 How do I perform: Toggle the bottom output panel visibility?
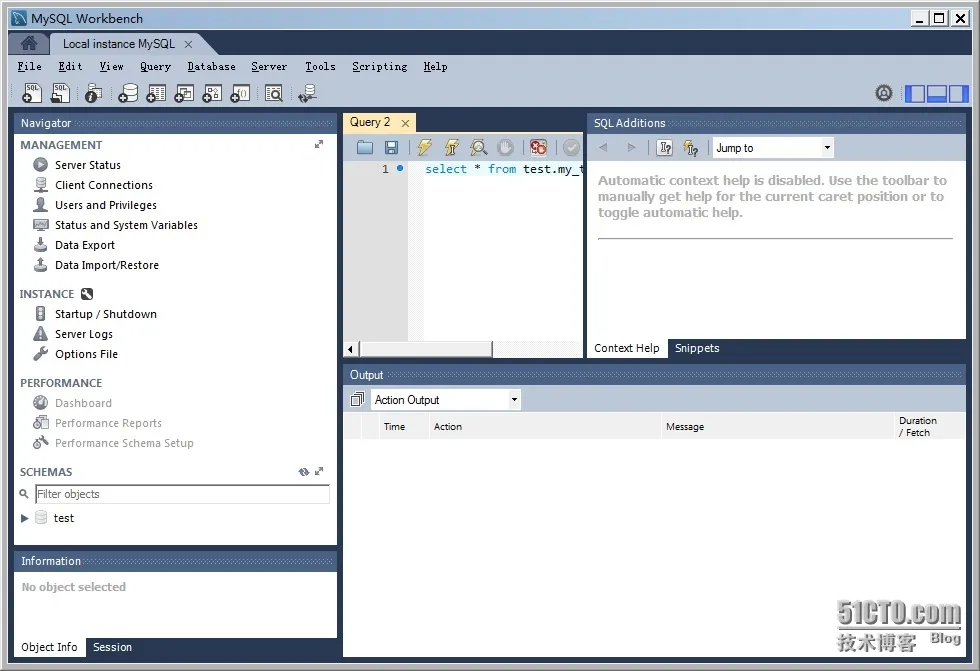point(936,94)
